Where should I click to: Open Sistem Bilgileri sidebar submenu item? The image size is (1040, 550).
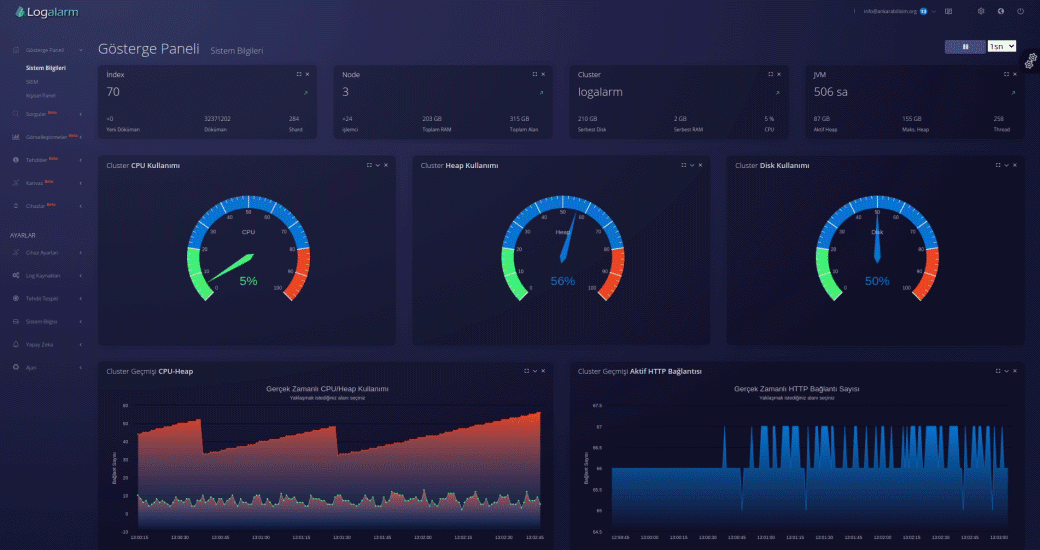click(x=46, y=68)
